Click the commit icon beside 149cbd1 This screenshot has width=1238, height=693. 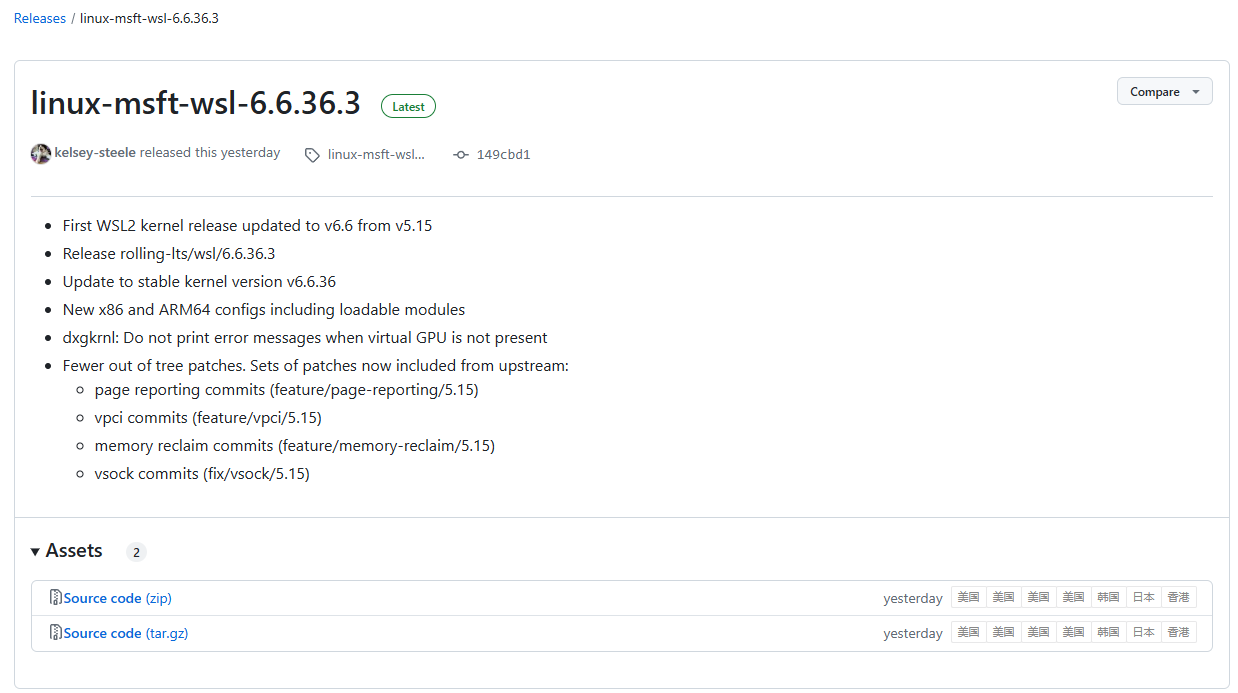(x=461, y=155)
